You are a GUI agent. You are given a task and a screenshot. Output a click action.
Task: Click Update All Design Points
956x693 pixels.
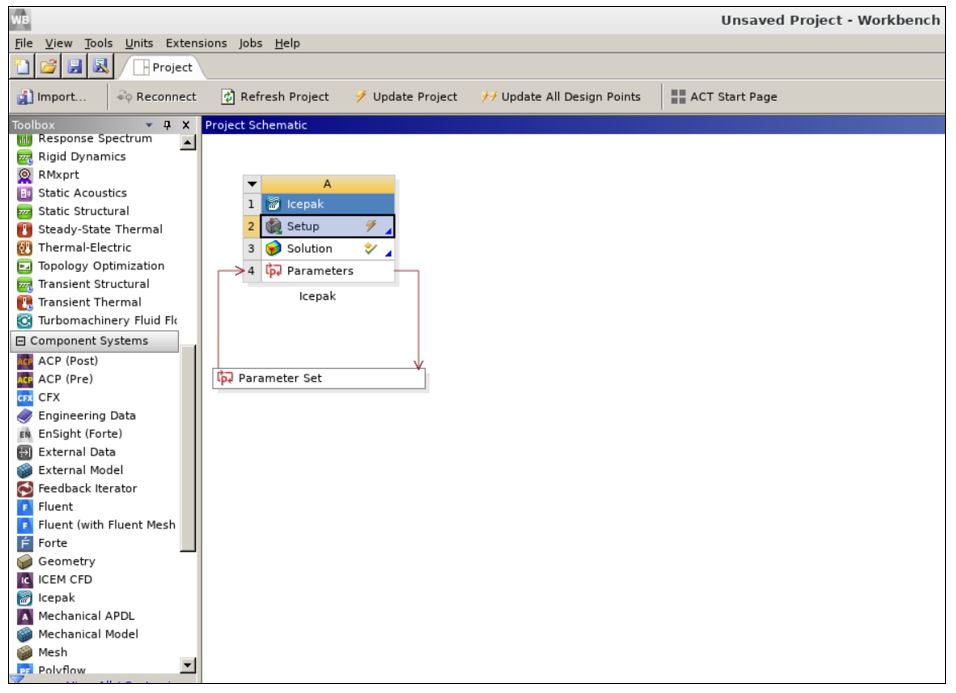(x=561, y=97)
